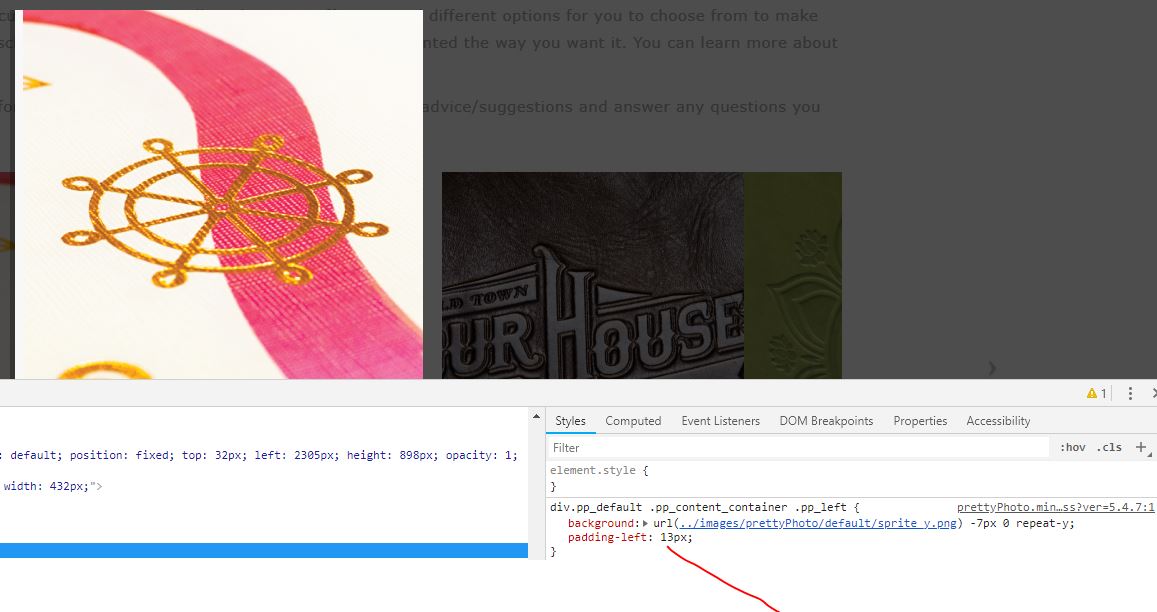The height and width of the screenshot is (612, 1157).
Task: Focus the styles Filter input field
Action: click(x=798, y=447)
